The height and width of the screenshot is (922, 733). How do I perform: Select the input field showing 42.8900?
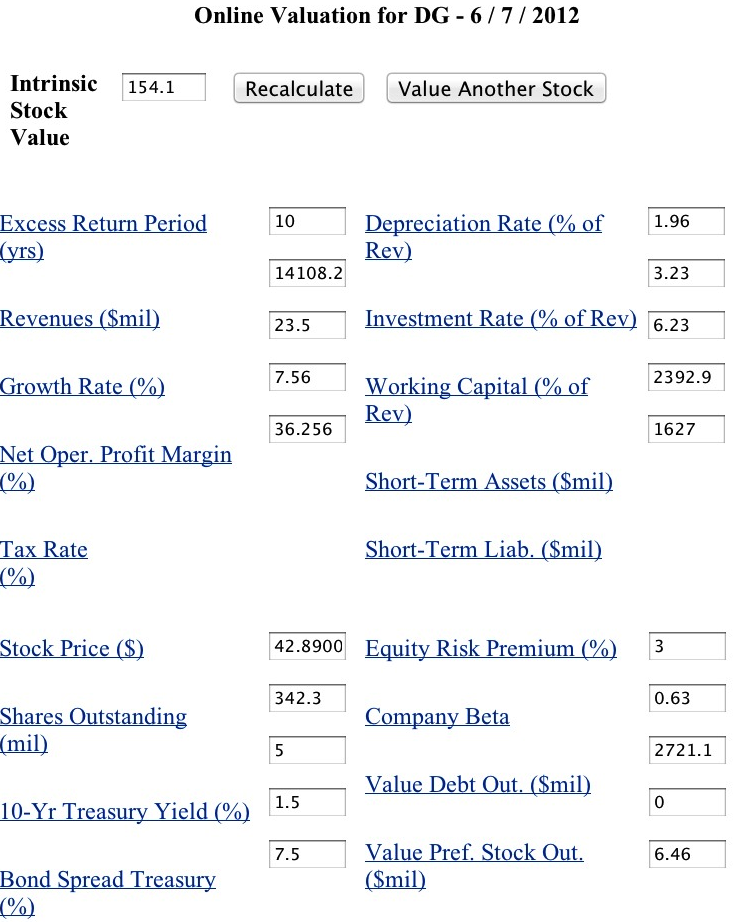click(307, 646)
